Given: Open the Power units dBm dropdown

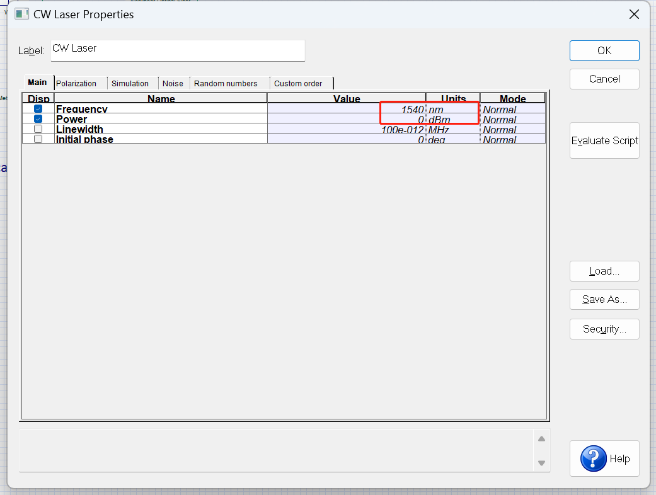Looking at the screenshot, I should (x=453, y=119).
